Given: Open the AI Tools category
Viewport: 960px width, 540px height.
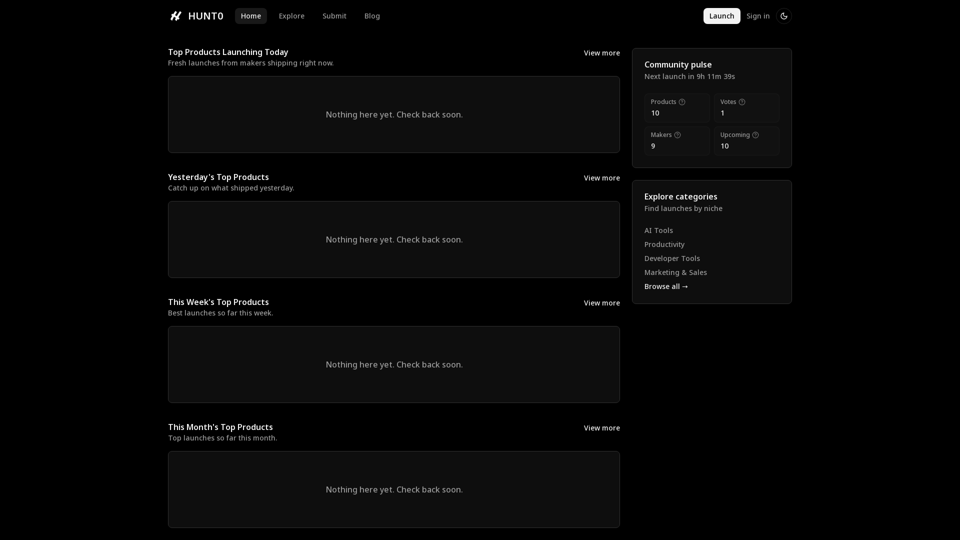Looking at the screenshot, I should pyautogui.click(x=658, y=231).
